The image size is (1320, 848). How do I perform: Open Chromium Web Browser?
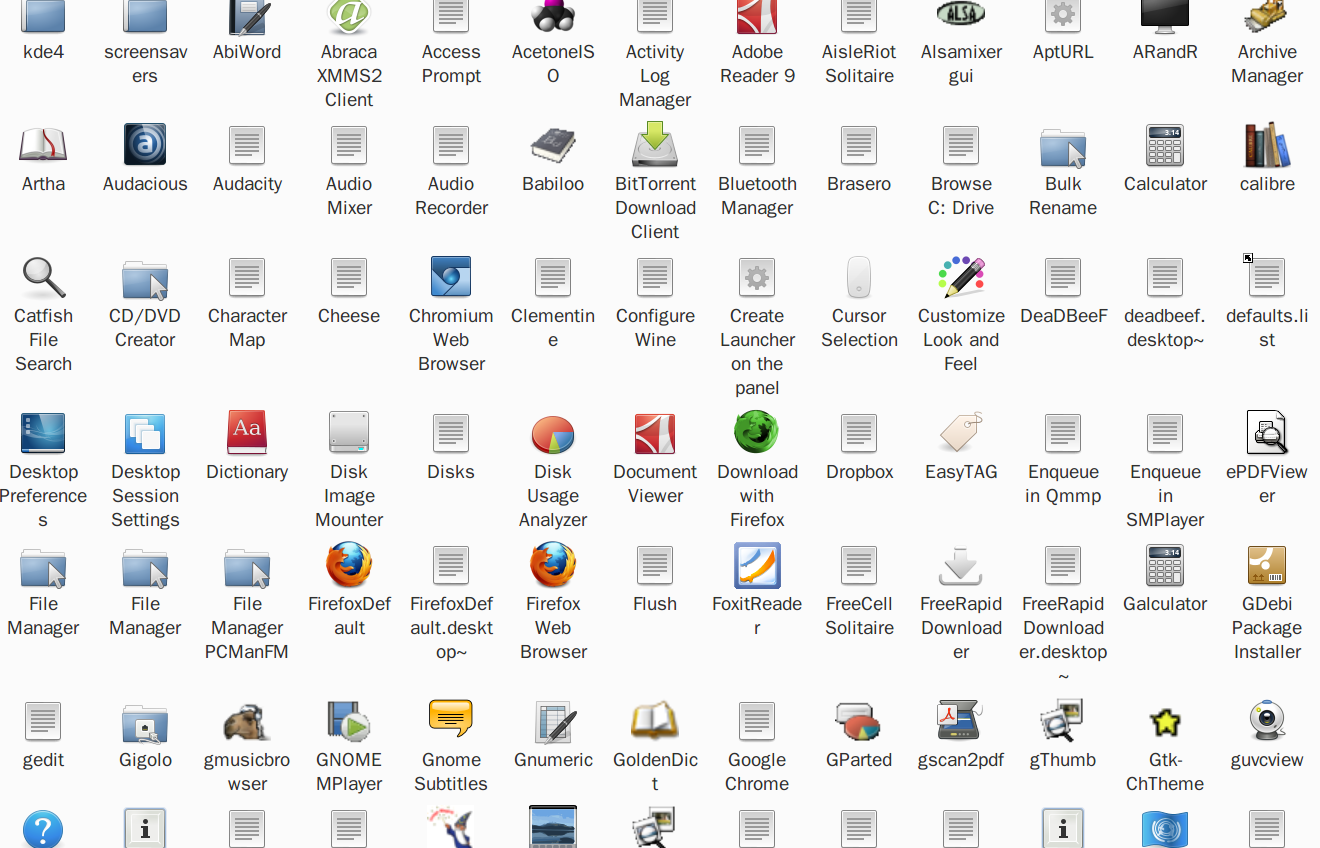click(x=451, y=277)
